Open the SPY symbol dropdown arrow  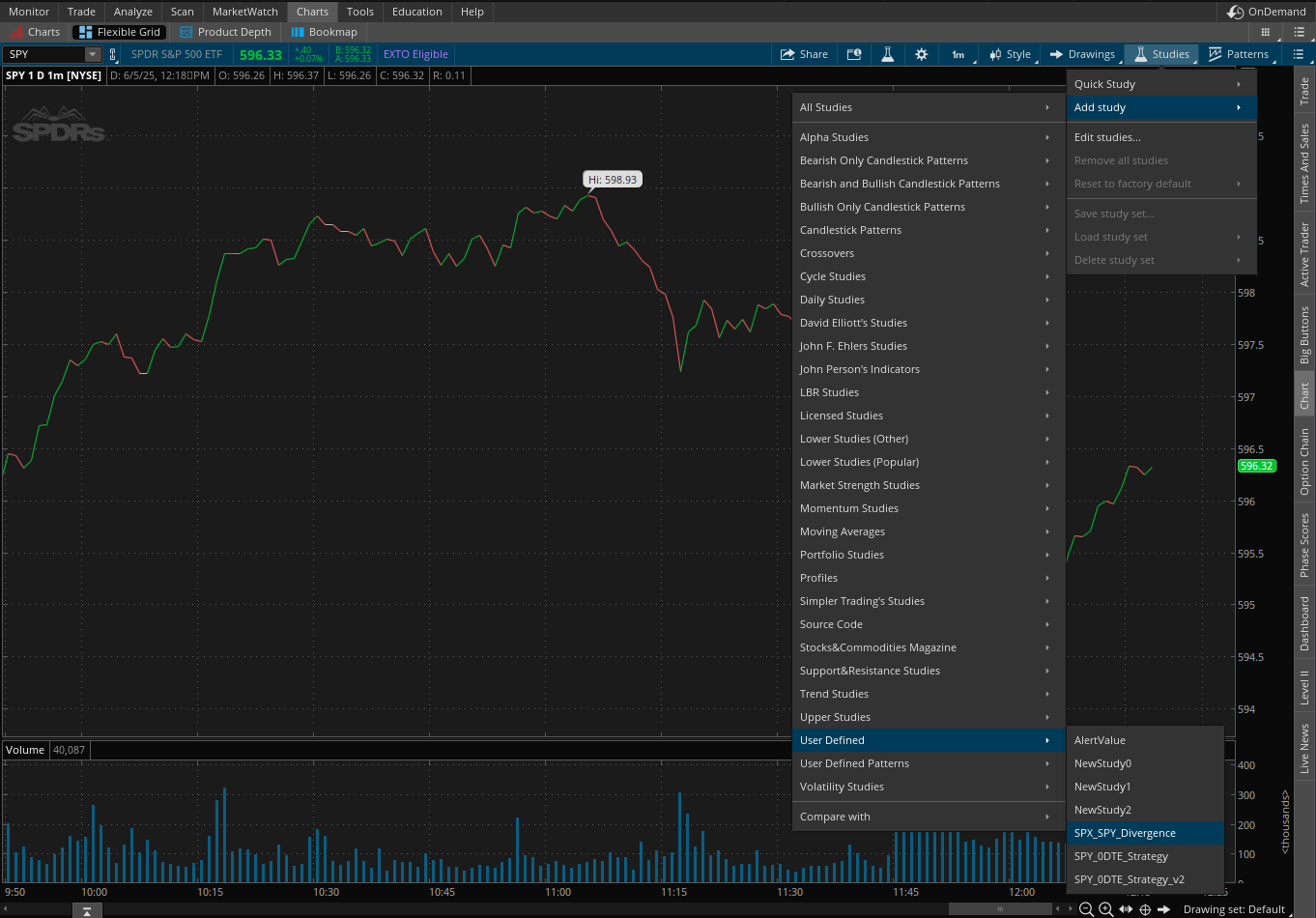(x=93, y=54)
